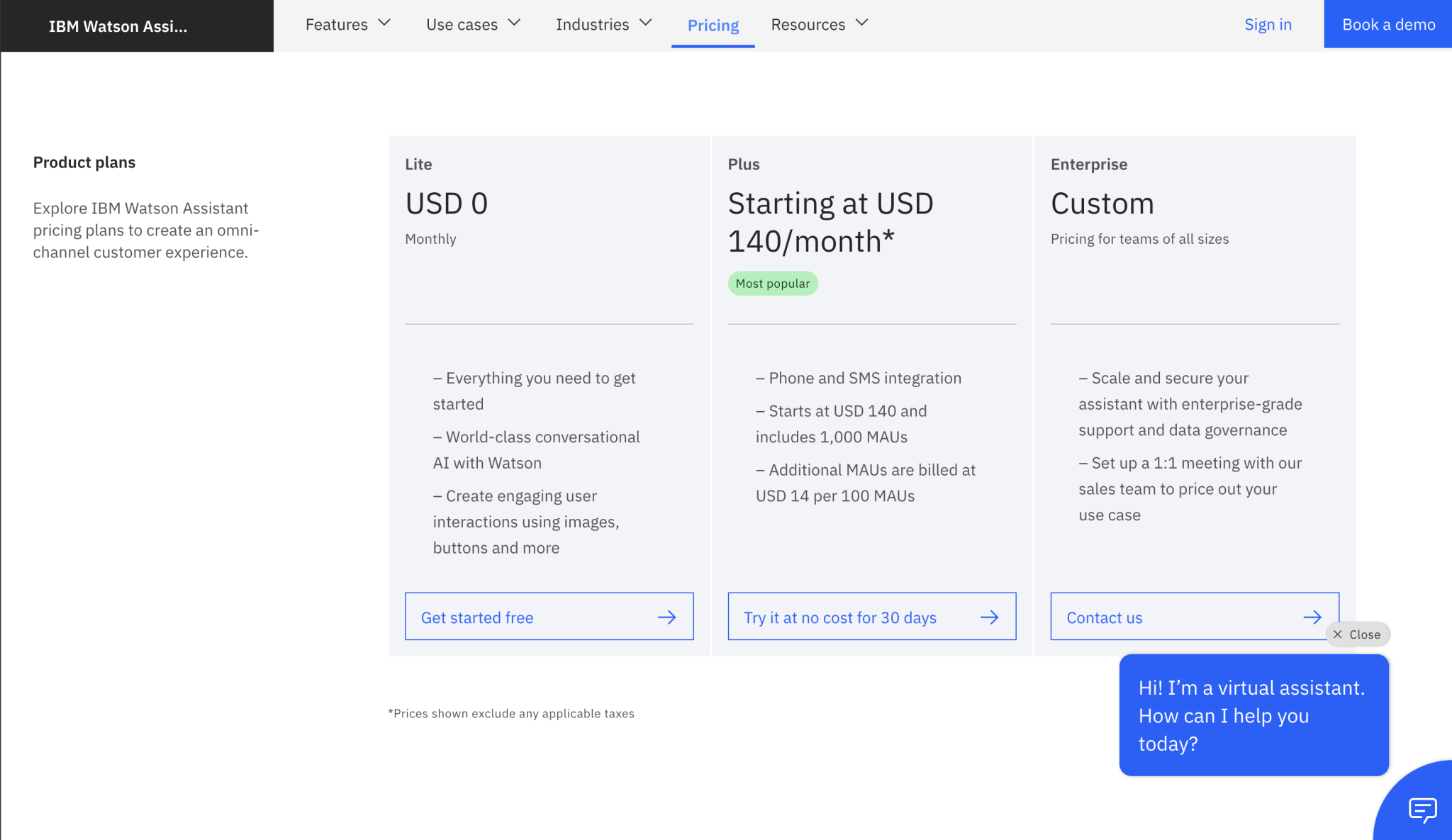
Task: Expand the Use cases dropdown chevron
Action: tap(515, 23)
